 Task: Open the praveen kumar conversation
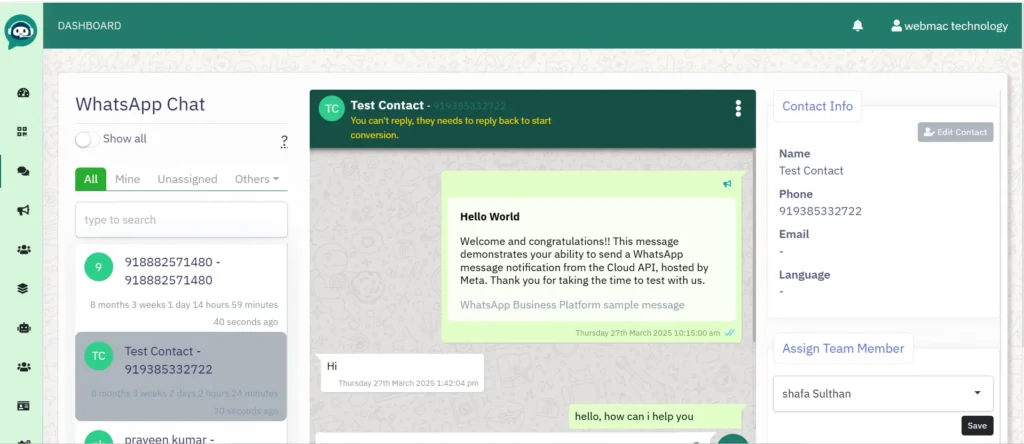181,433
